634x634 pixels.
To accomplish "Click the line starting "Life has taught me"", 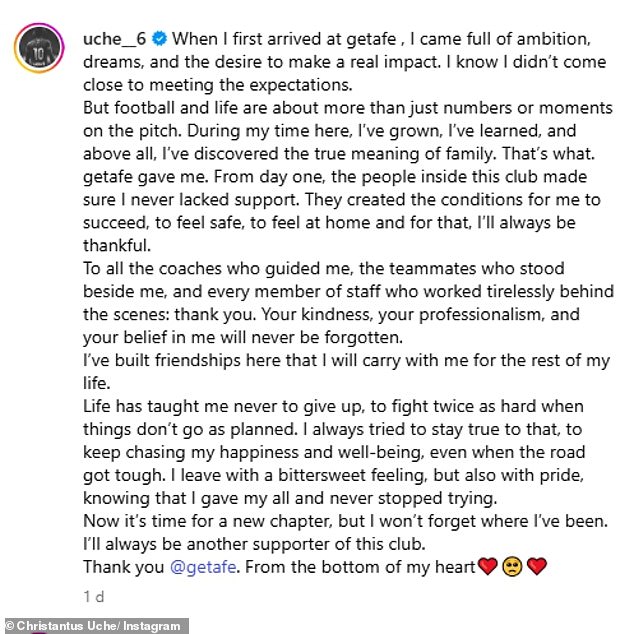I will (330, 406).
